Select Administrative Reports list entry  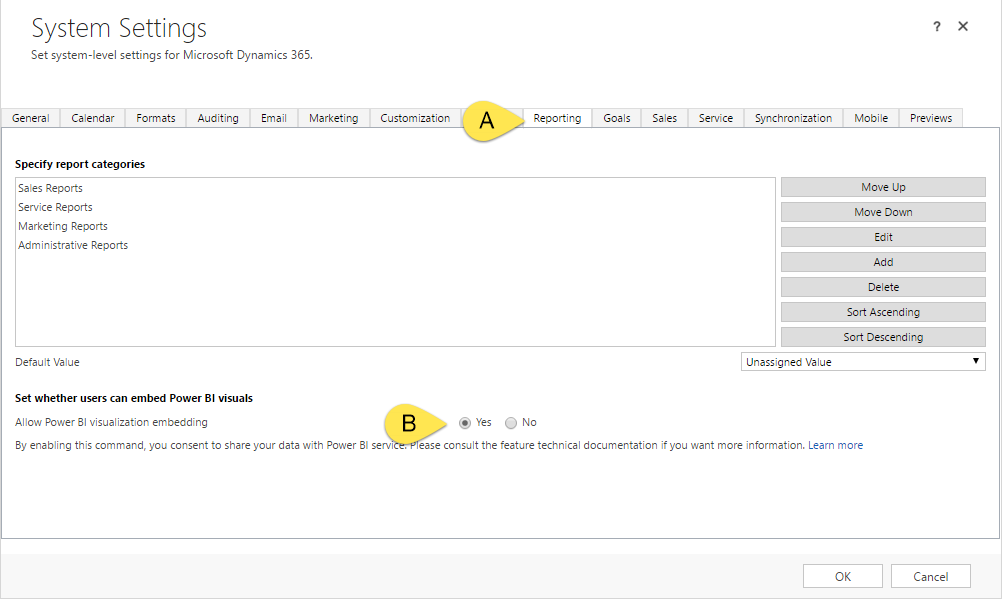click(x=73, y=245)
